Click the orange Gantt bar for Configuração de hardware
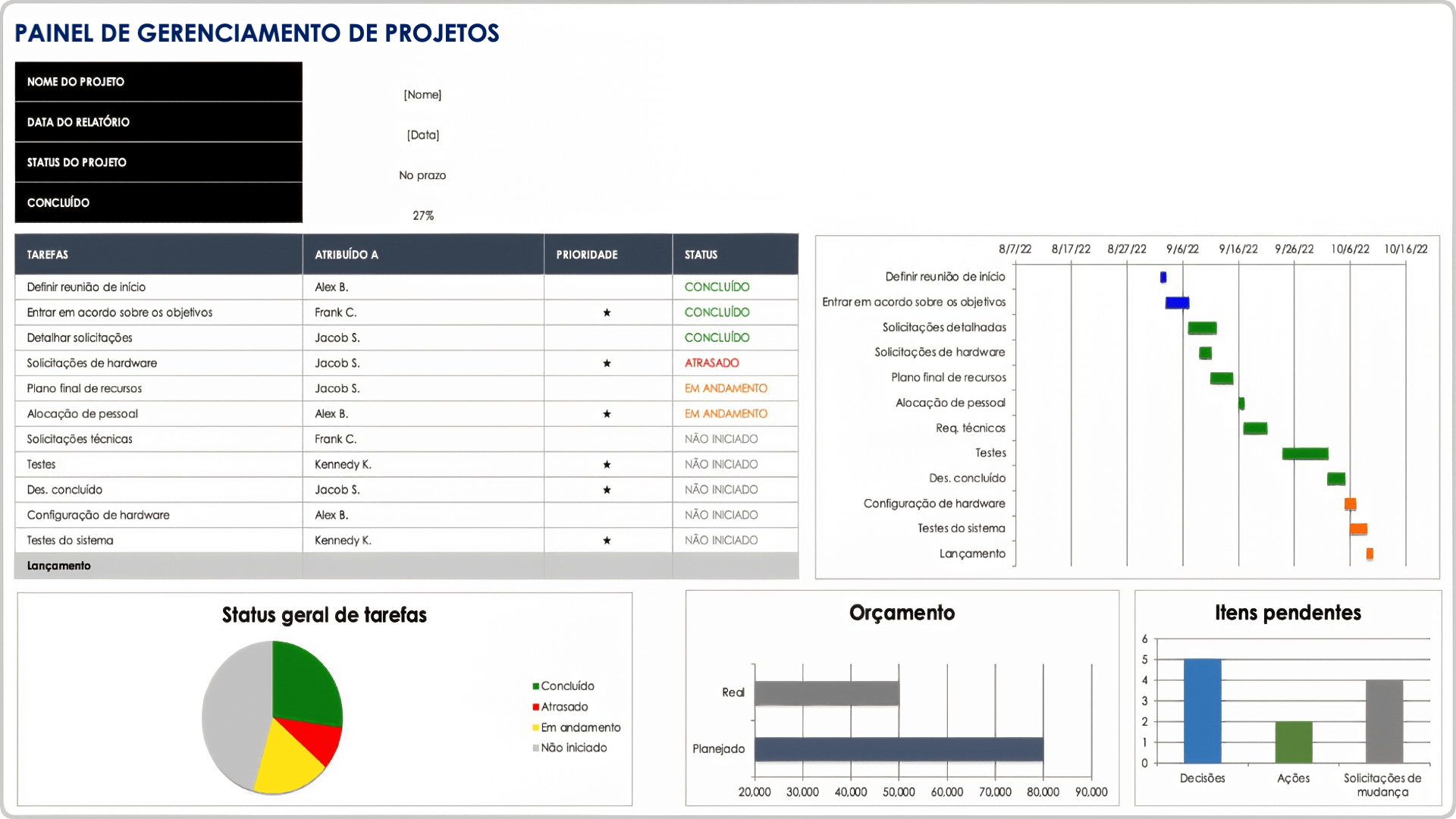Image resolution: width=1456 pixels, height=819 pixels. pyautogui.click(x=1351, y=504)
